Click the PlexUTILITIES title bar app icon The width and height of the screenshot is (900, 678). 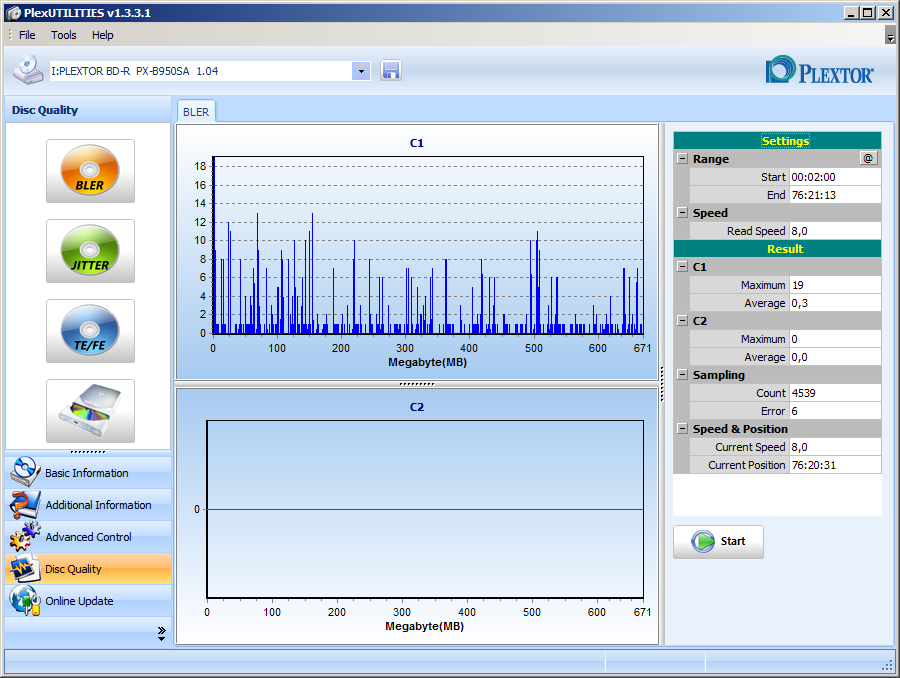(13, 13)
